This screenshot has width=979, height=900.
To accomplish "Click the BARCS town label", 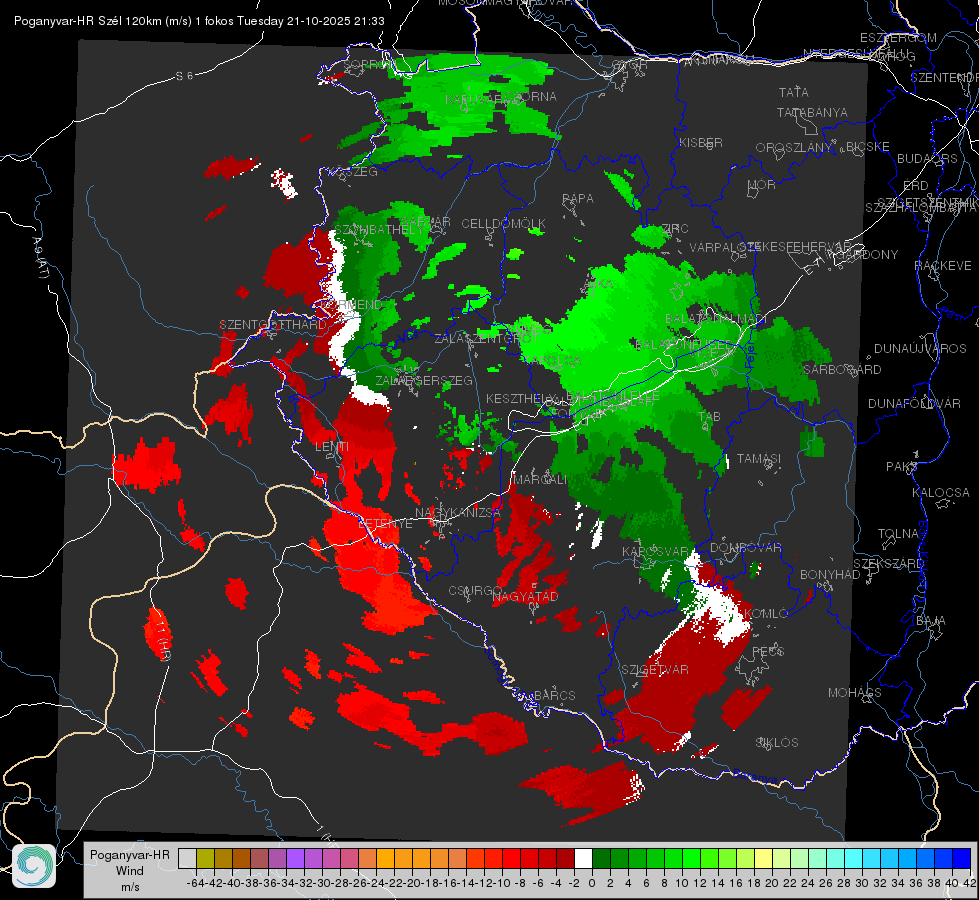I will [x=554, y=695].
